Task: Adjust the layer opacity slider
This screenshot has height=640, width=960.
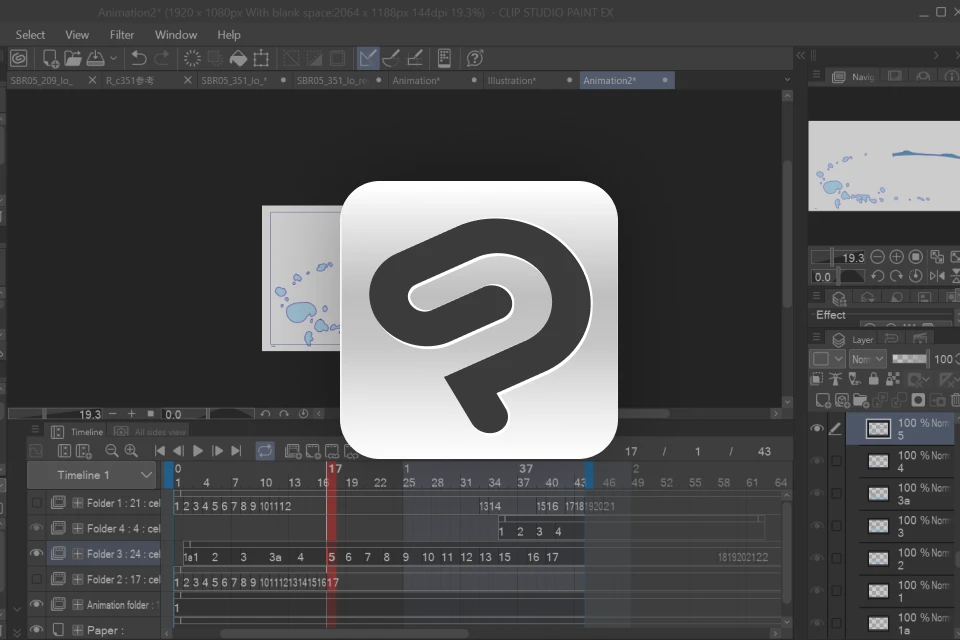Action: click(x=909, y=359)
